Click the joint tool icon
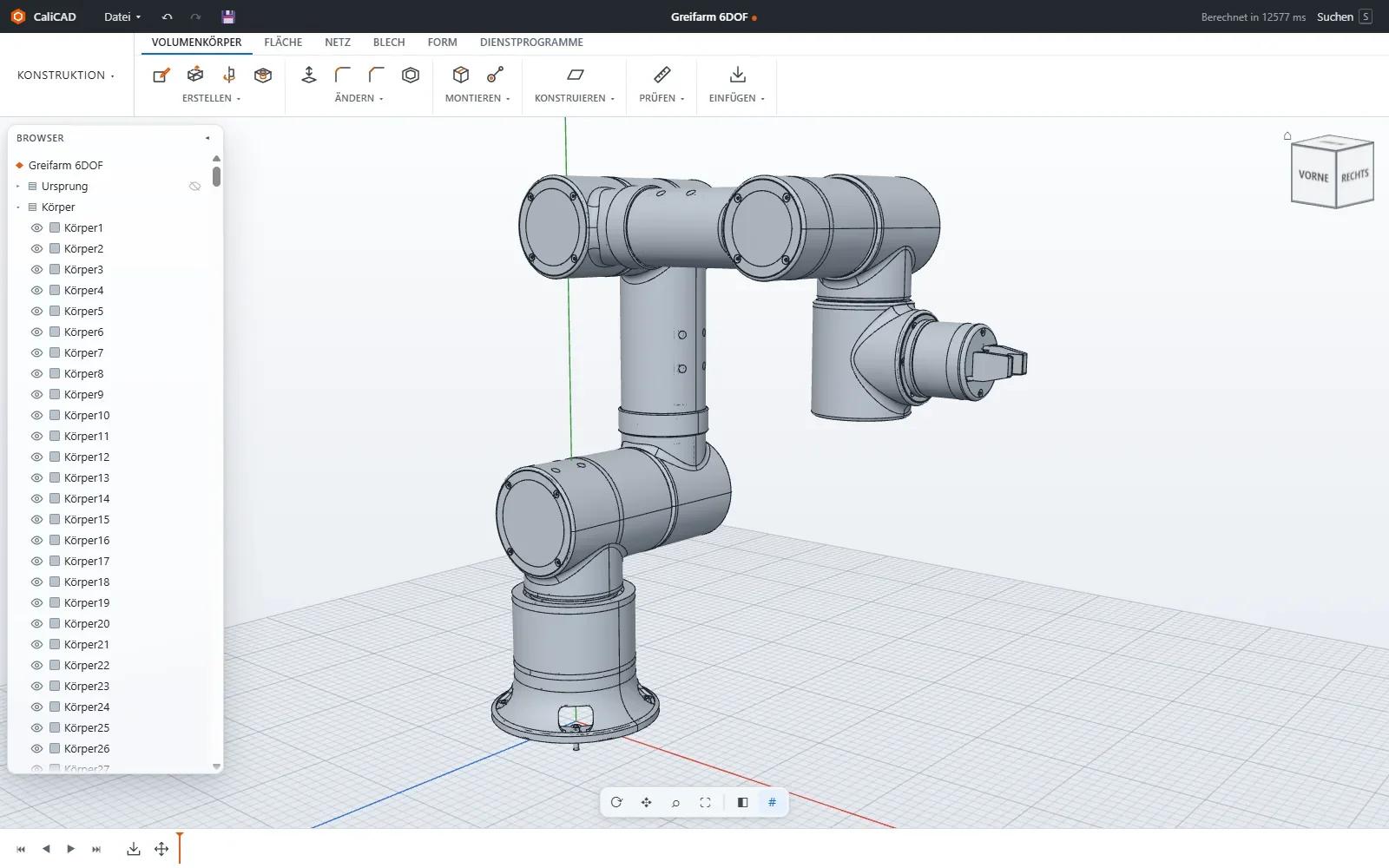 point(495,76)
